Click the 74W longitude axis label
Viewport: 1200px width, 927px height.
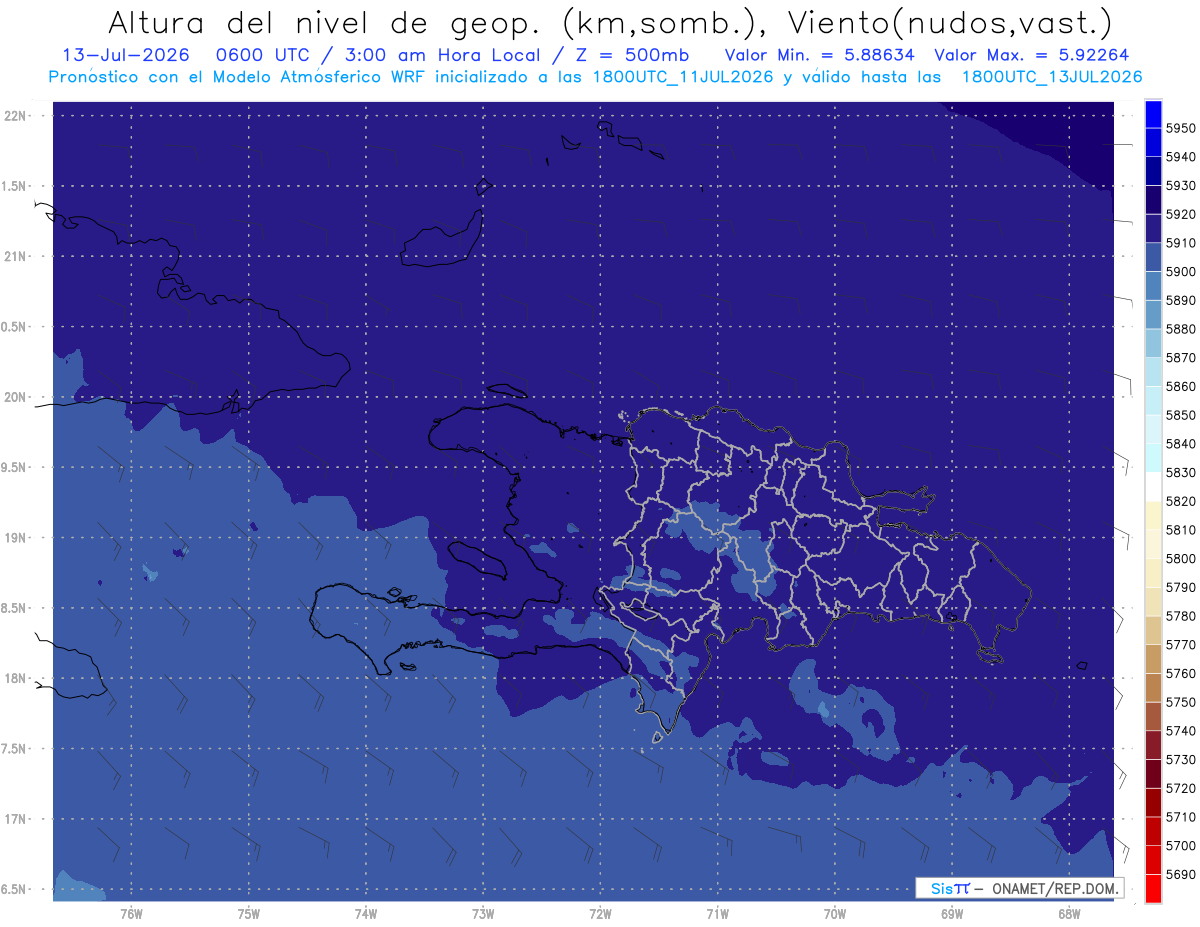tap(366, 913)
